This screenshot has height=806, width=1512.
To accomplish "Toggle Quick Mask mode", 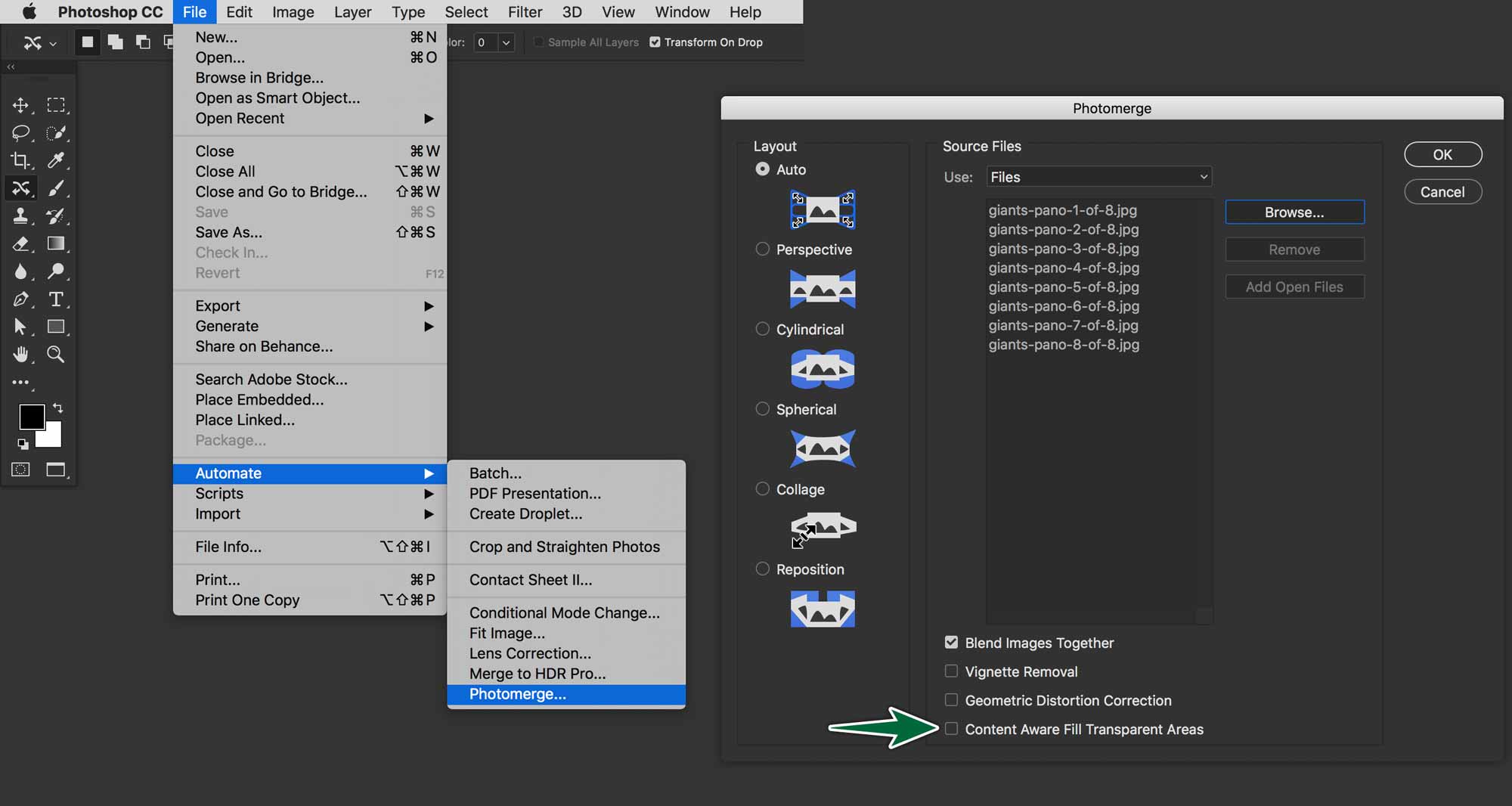I will [20, 470].
